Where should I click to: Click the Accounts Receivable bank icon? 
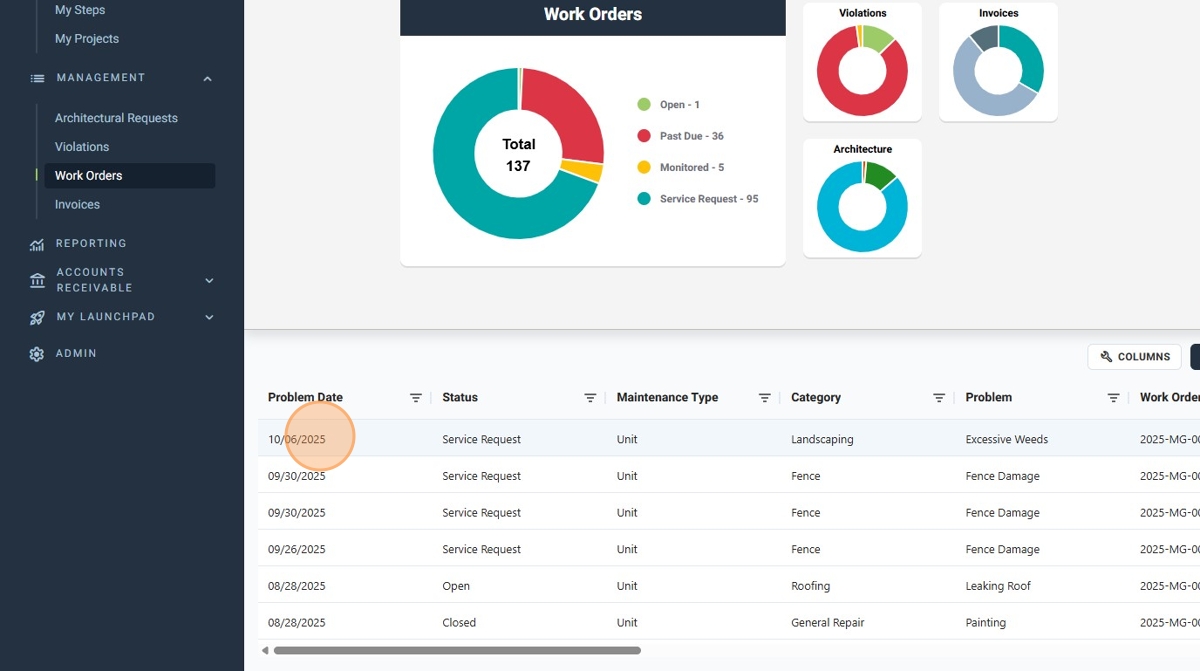(x=37, y=280)
